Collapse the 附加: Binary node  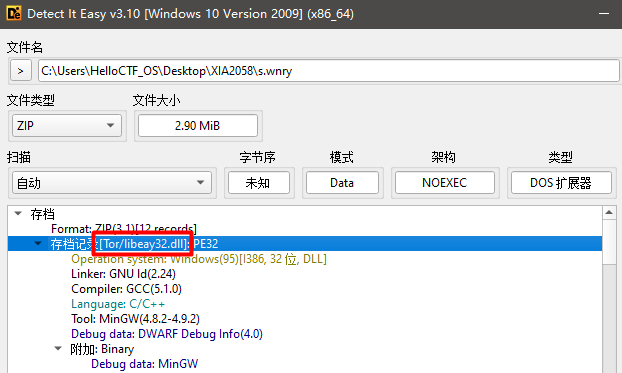pyautogui.click(x=58, y=349)
